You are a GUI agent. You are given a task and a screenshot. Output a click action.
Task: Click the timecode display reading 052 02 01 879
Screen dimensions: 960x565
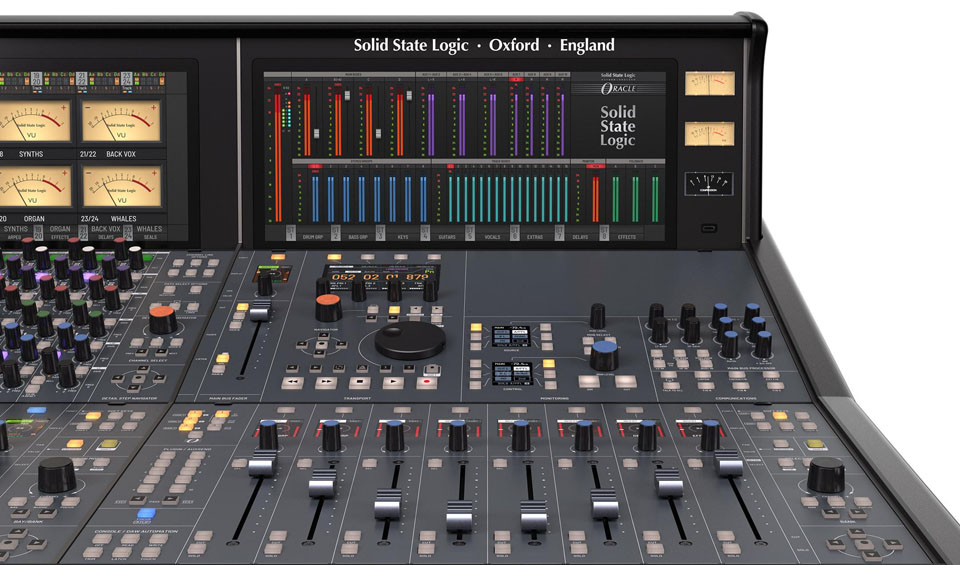coord(381,277)
